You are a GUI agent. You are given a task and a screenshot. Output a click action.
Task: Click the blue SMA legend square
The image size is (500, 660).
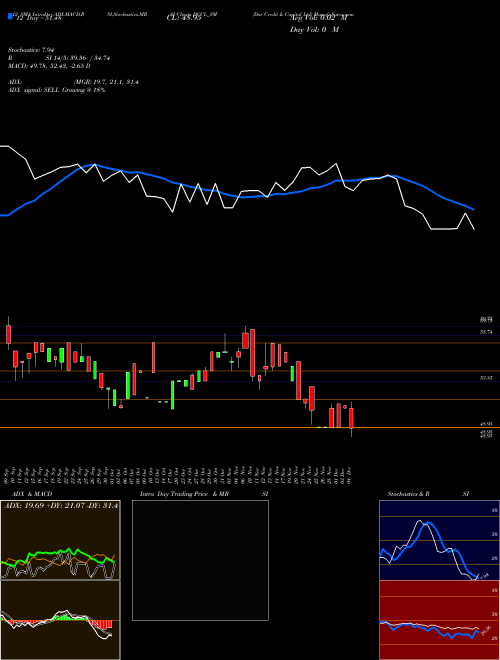pyautogui.click(x=10, y=17)
